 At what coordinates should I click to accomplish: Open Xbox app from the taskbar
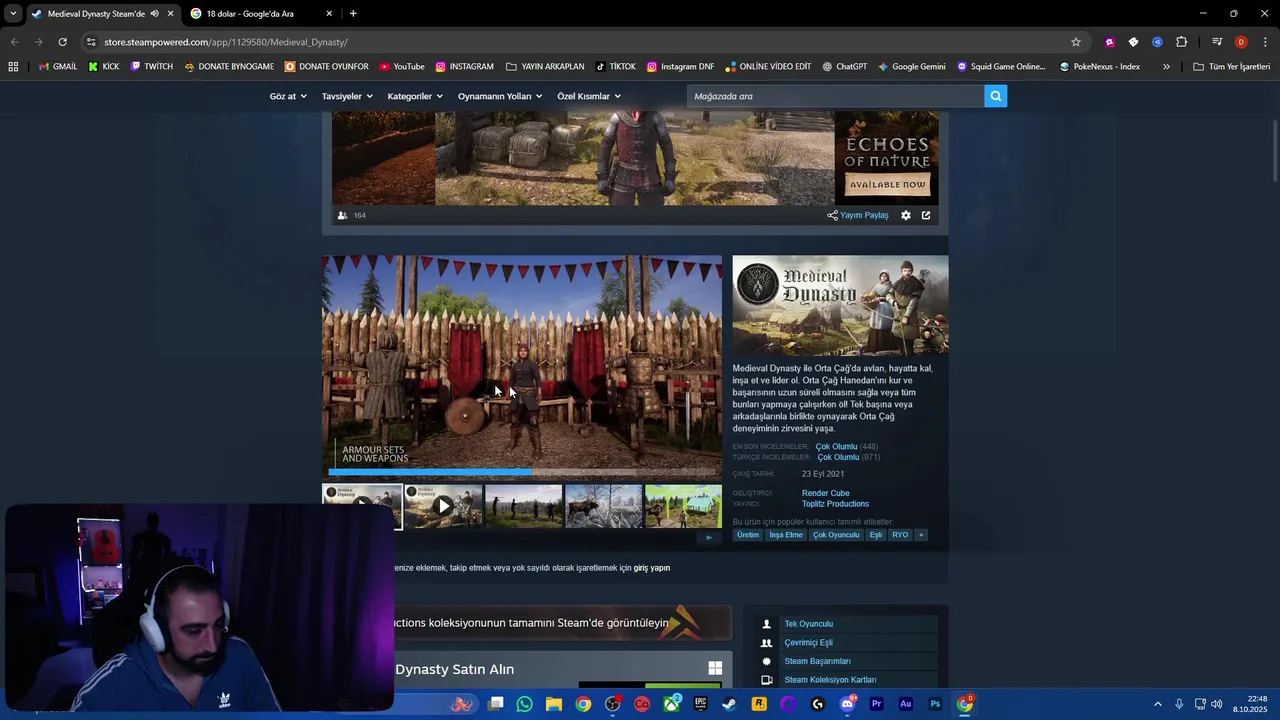pos(672,704)
